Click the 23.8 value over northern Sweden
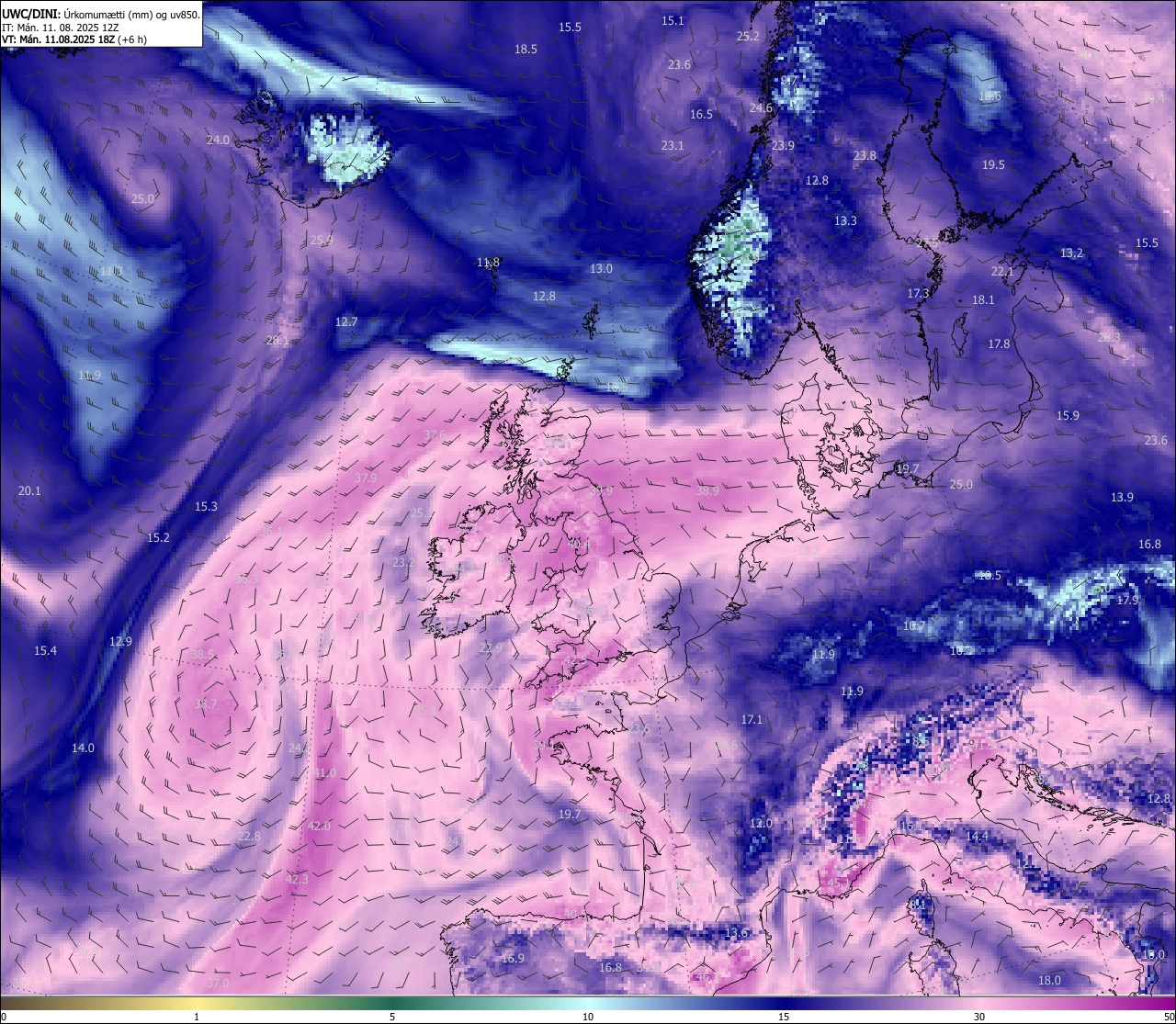This screenshot has width=1176, height=1024. tap(865, 156)
